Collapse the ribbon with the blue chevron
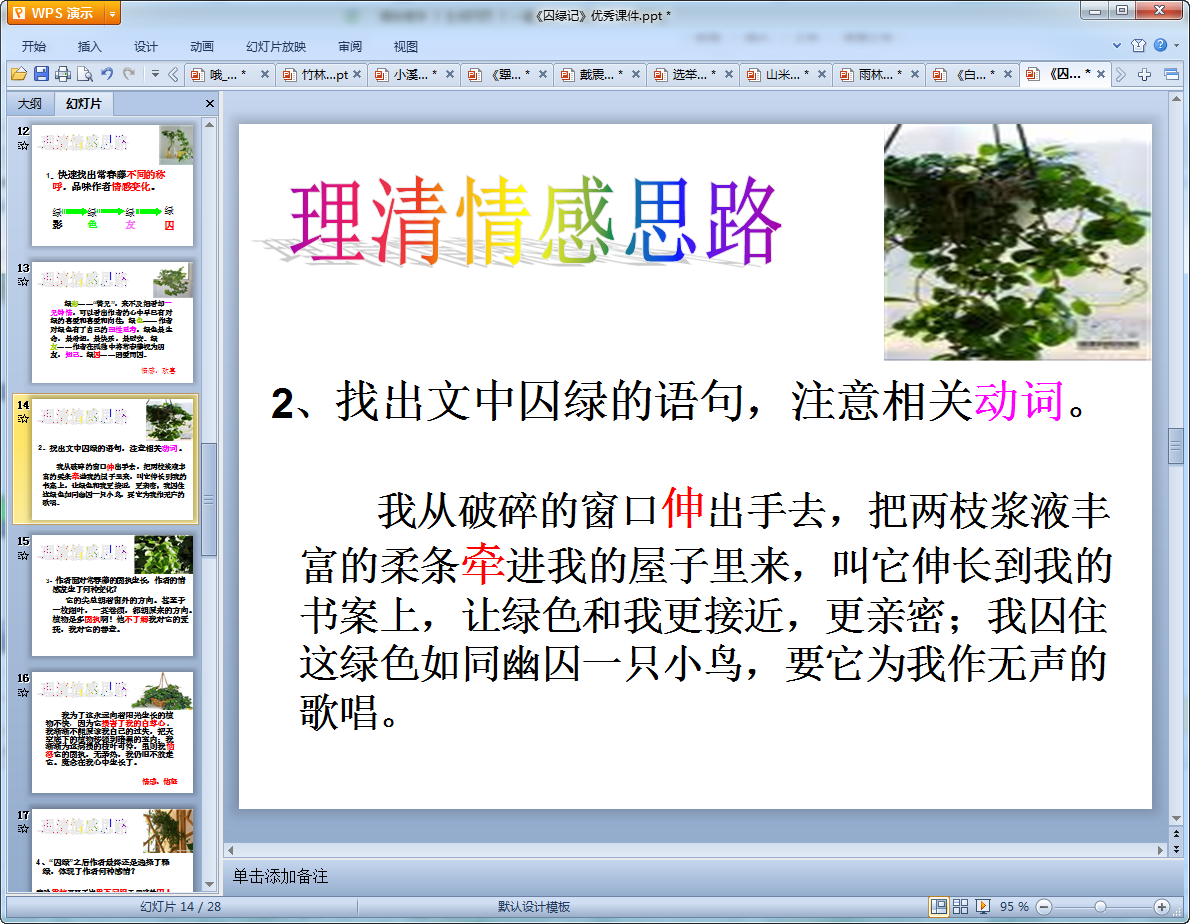The width and height of the screenshot is (1190, 924). (x=1116, y=46)
